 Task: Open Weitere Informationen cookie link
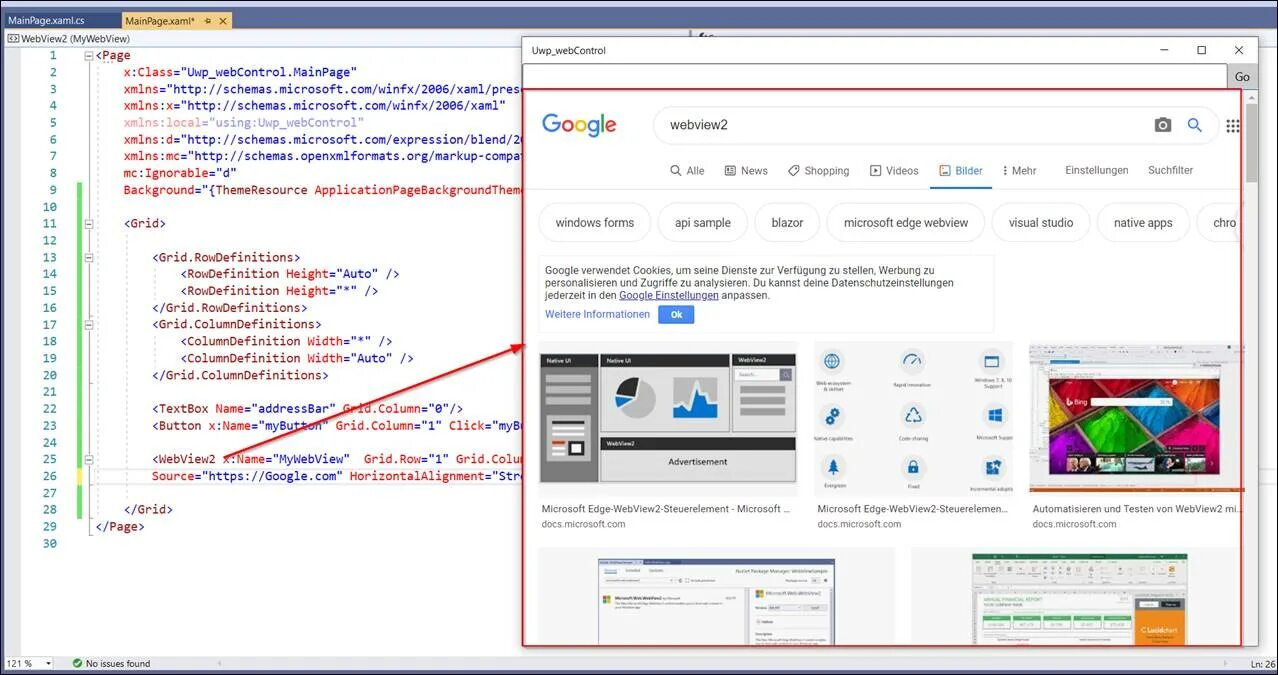(597, 314)
